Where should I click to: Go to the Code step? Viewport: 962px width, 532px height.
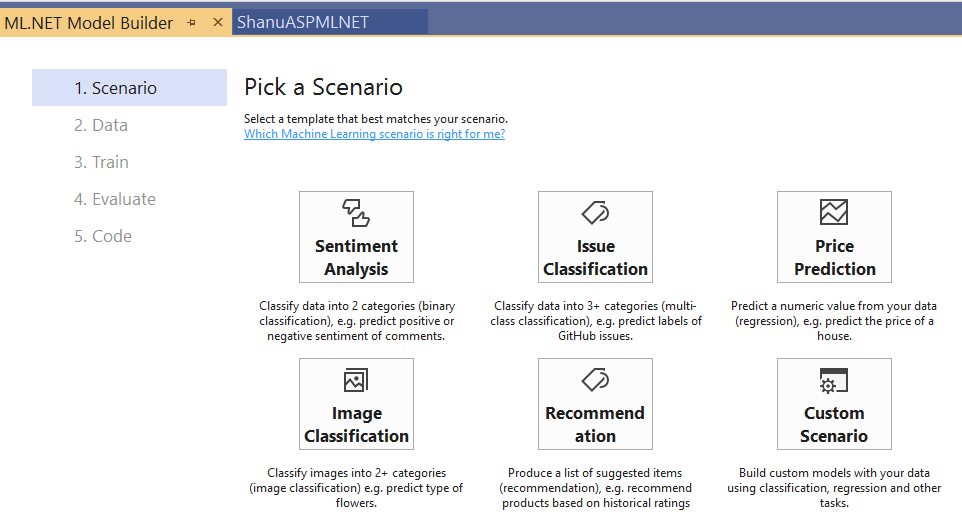click(103, 236)
